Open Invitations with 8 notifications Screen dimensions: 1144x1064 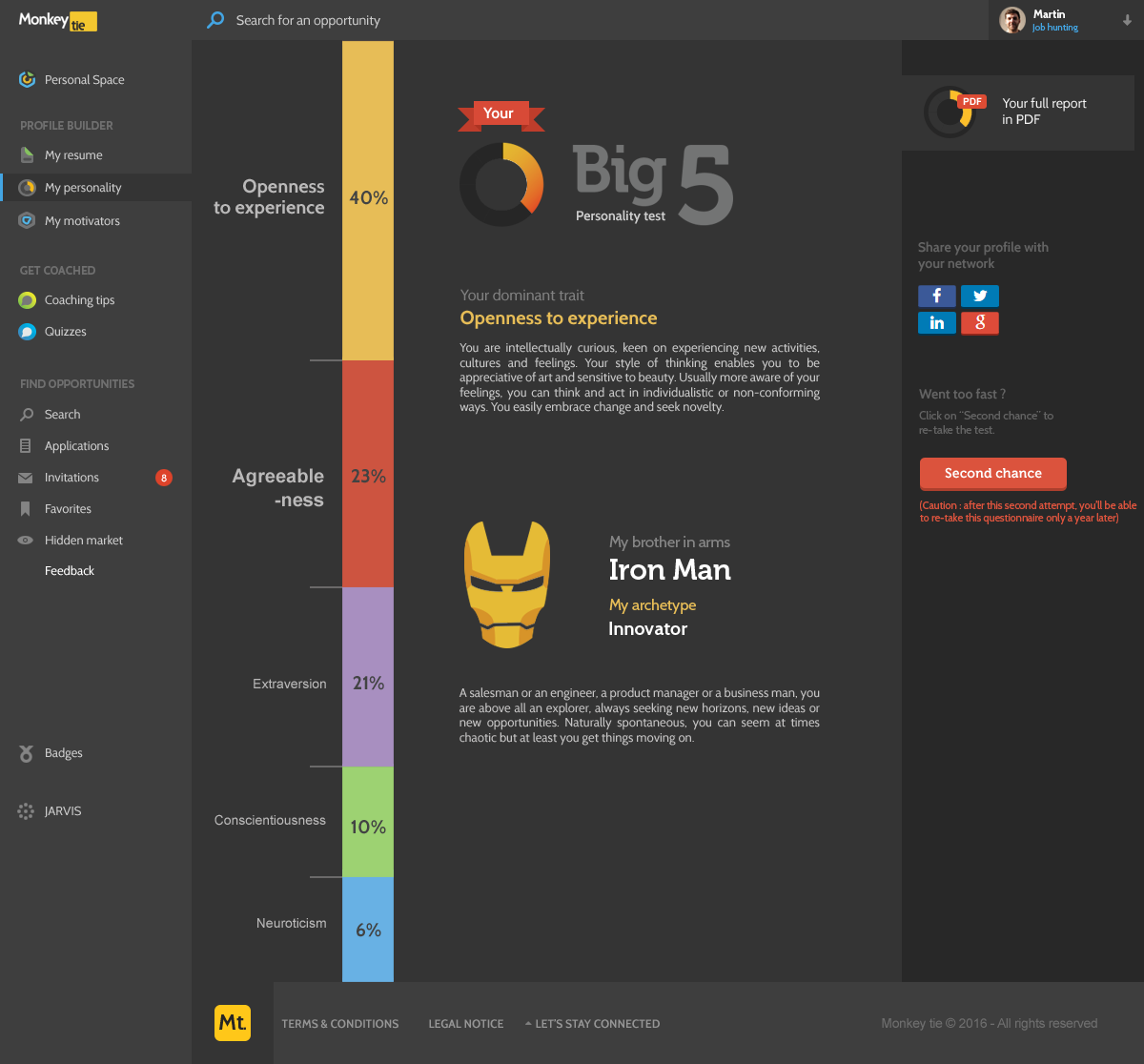(71, 478)
